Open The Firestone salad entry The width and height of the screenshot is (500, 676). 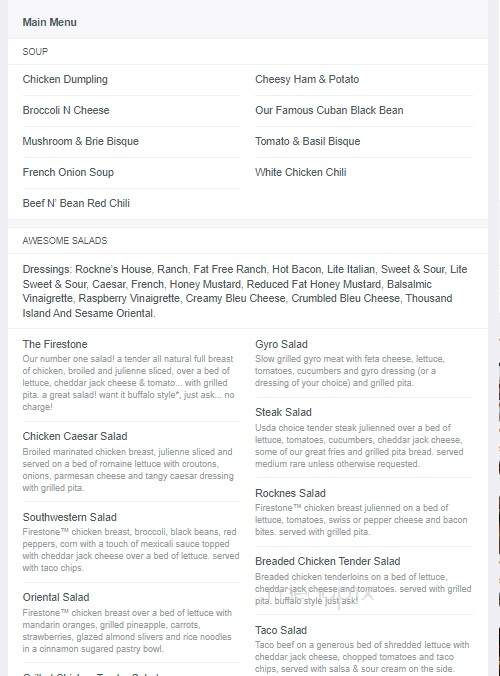[x=55, y=344]
